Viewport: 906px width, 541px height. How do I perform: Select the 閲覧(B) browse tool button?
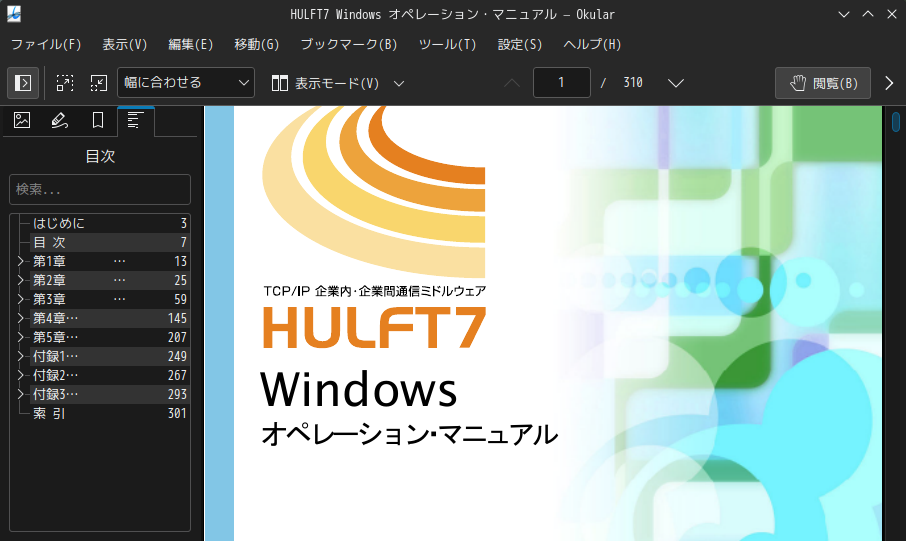pos(823,83)
